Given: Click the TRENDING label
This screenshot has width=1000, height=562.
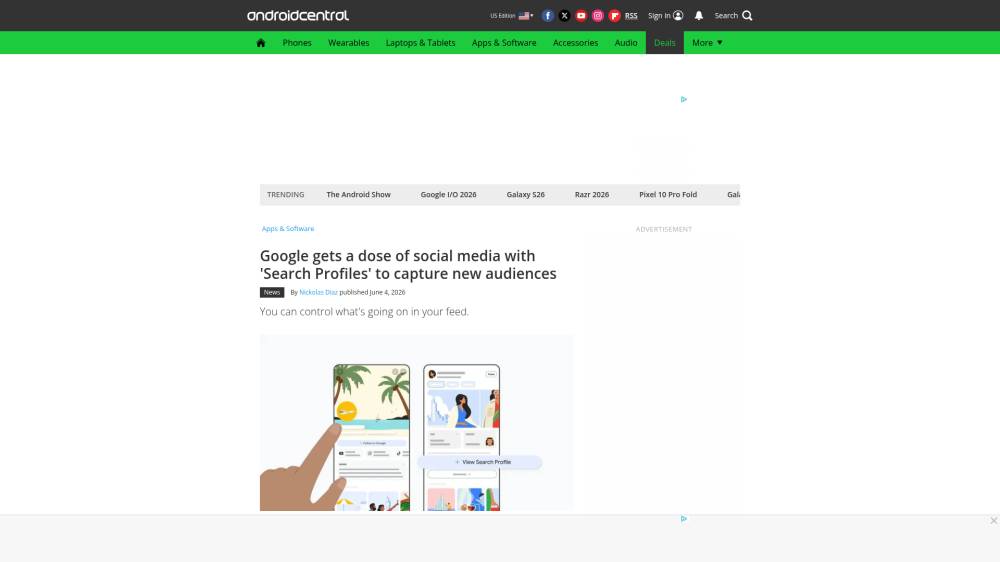Looking at the screenshot, I should [x=286, y=195].
